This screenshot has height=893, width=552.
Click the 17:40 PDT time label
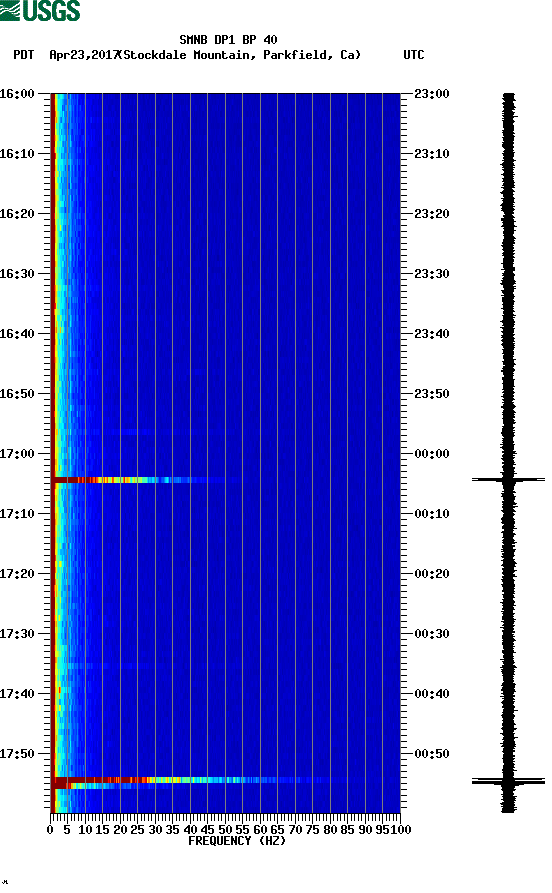[17, 694]
